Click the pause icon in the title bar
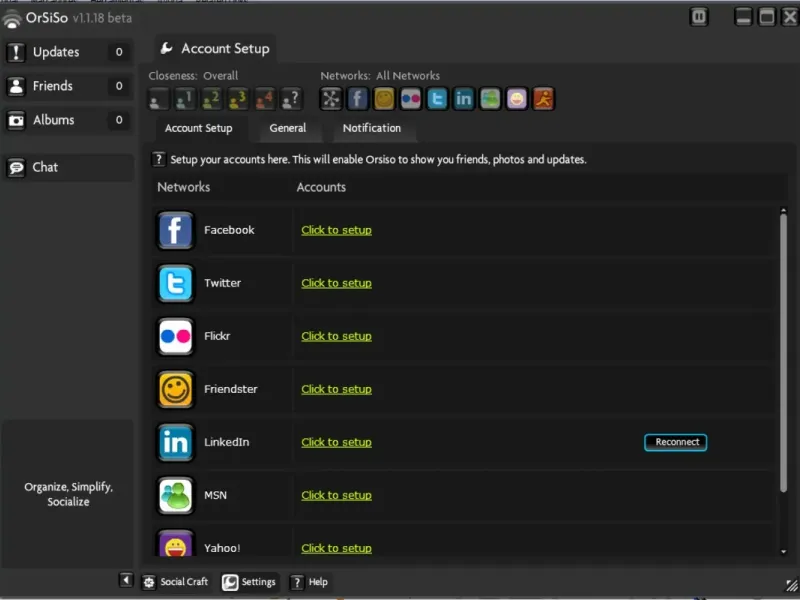The image size is (800, 600). pos(699,17)
